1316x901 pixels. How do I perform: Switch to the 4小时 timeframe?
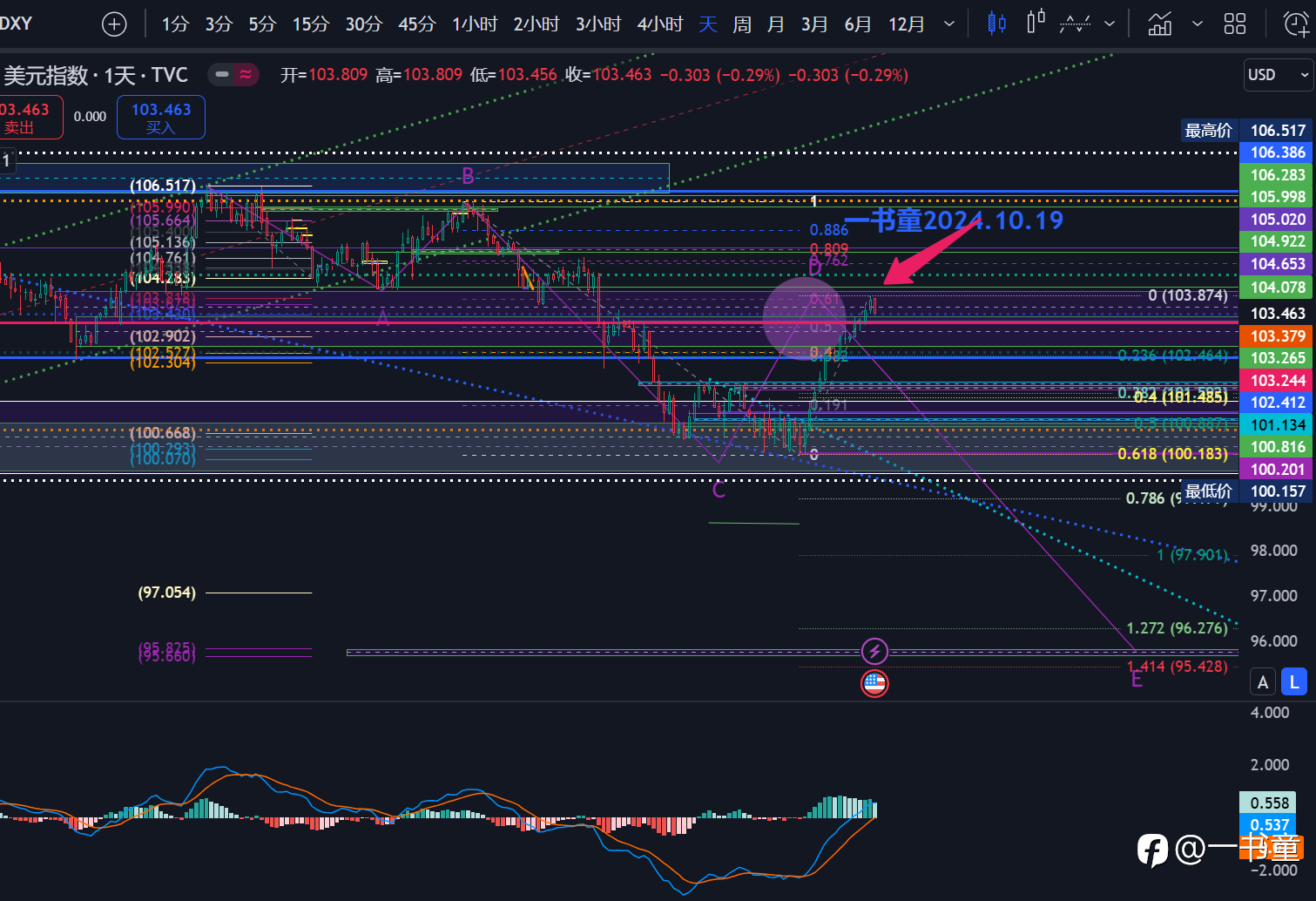point(659,24)
